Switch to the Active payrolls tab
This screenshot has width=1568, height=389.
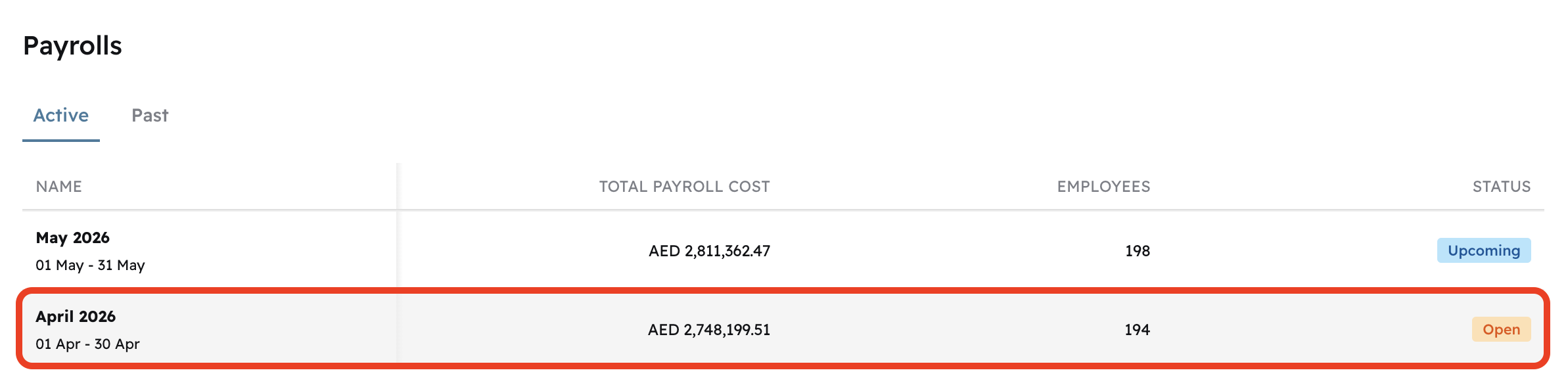click(60, 116)
